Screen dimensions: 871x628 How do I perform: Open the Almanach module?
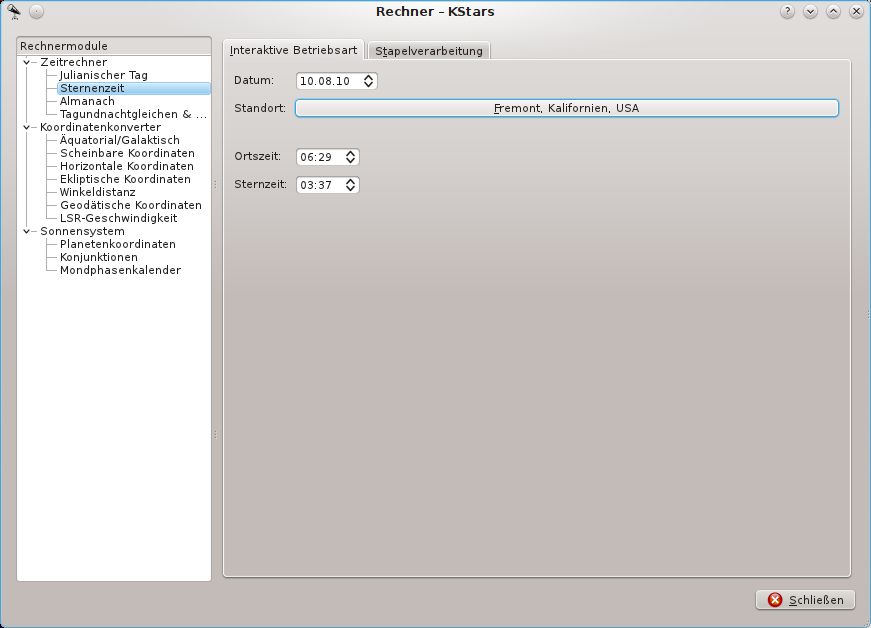tap(87, 101)
